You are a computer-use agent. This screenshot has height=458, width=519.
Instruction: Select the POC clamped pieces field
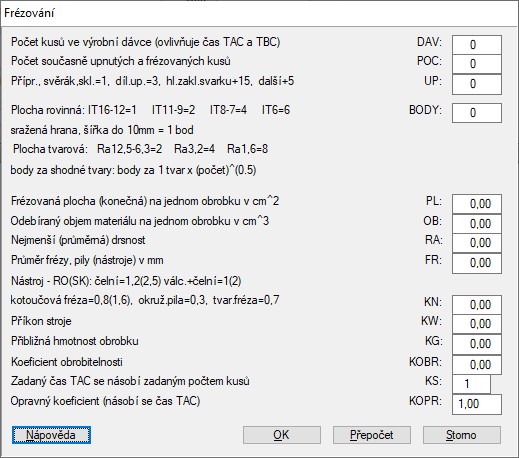pos(477,64)
